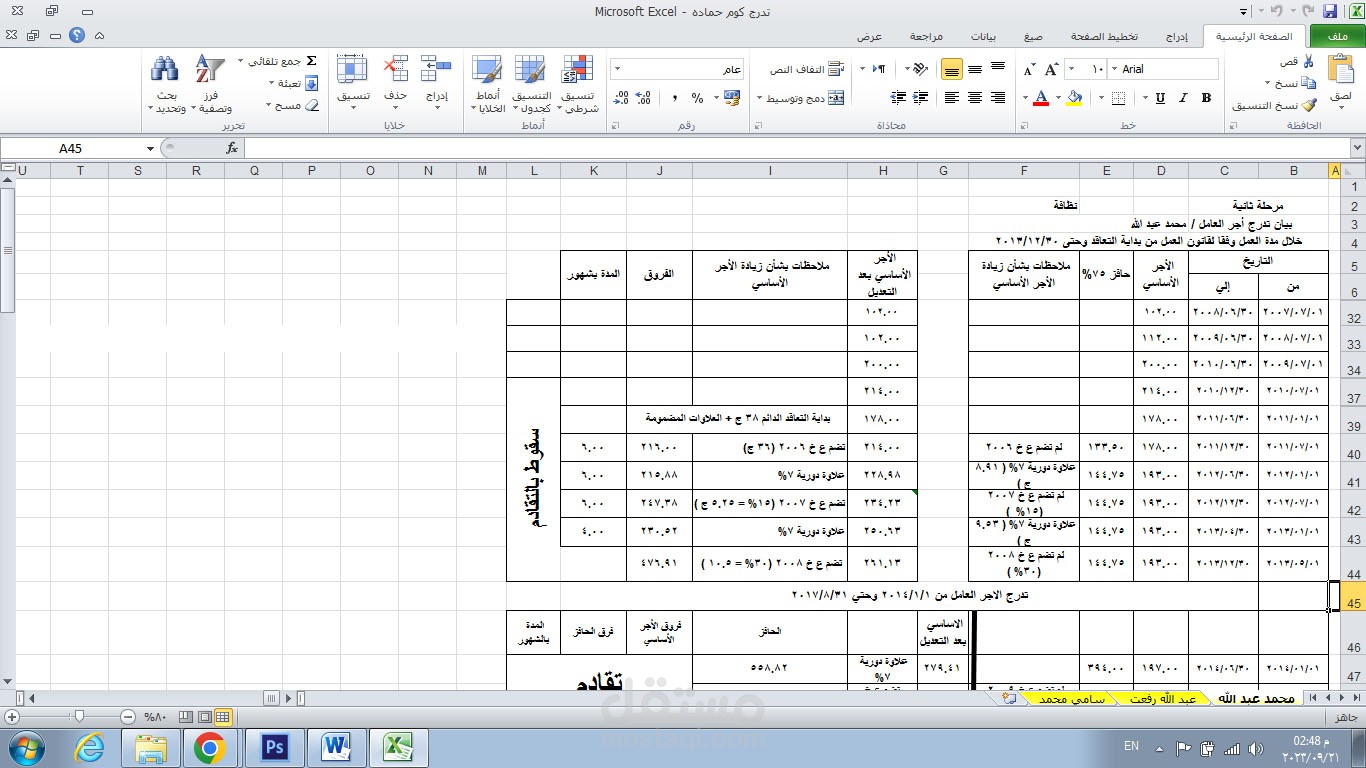The width and height of the screenshot is (1366, 768).
Task: Open the font color dropdown arrow
Action: (x=1027, y=98)
